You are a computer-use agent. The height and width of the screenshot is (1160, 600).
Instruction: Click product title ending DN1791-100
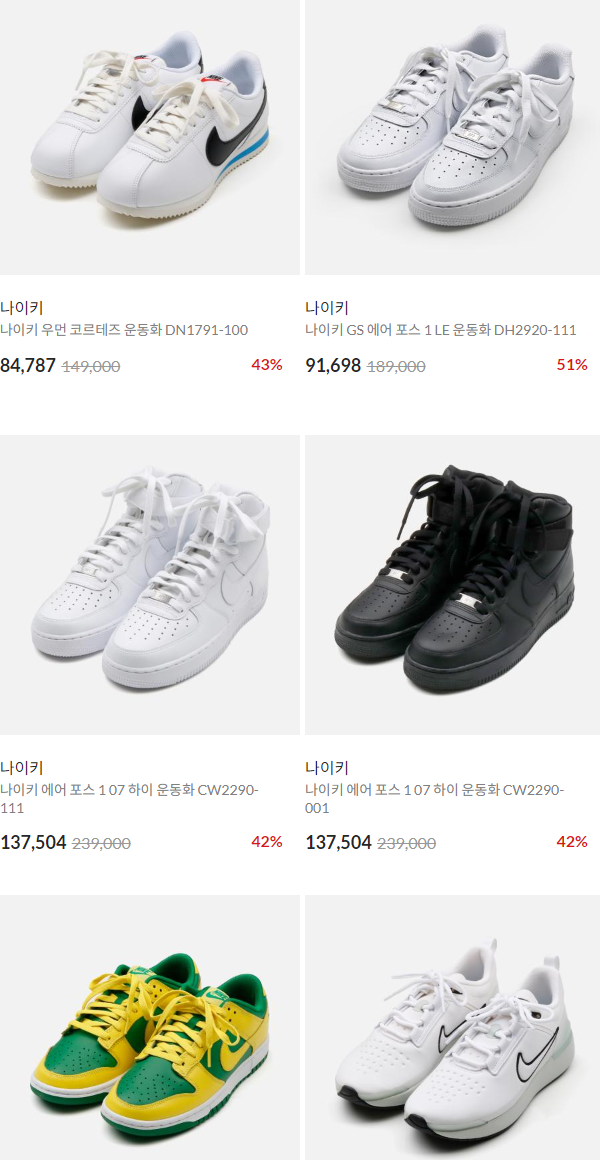tap(124, 330)
